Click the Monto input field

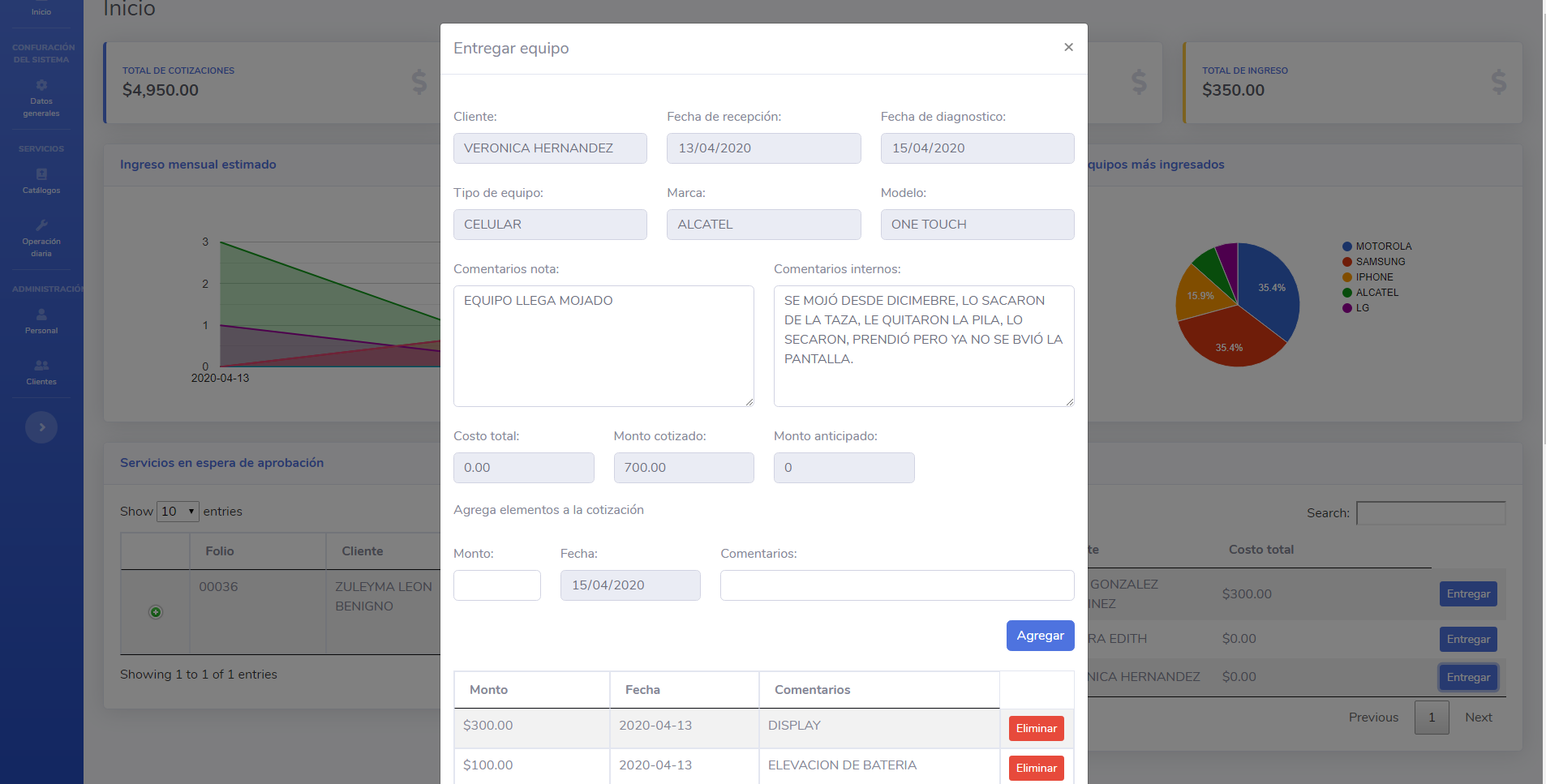(x=496, y=585)
